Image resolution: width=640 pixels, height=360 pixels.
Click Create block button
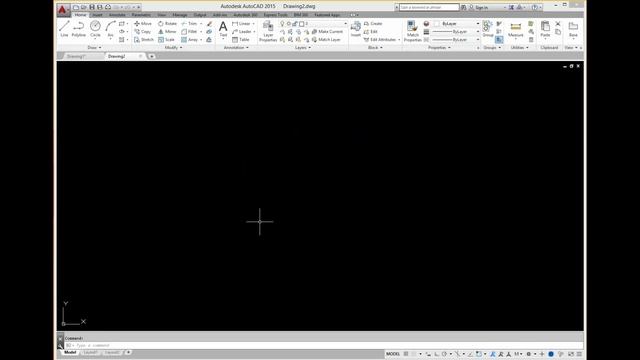(x=373, y=24)
